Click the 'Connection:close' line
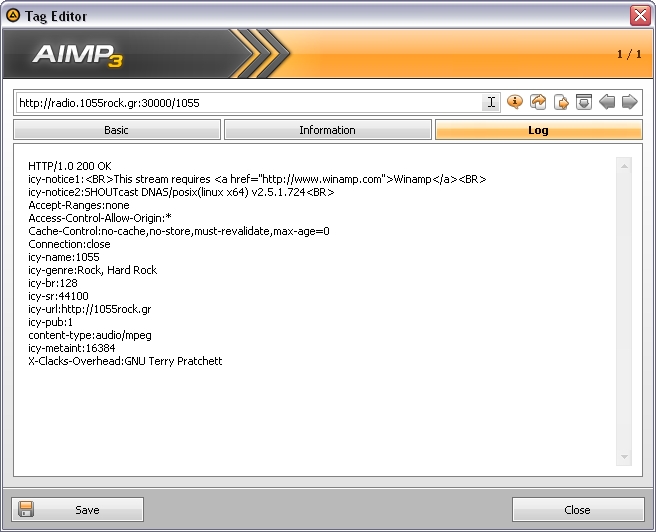 (x=69, y=244)
